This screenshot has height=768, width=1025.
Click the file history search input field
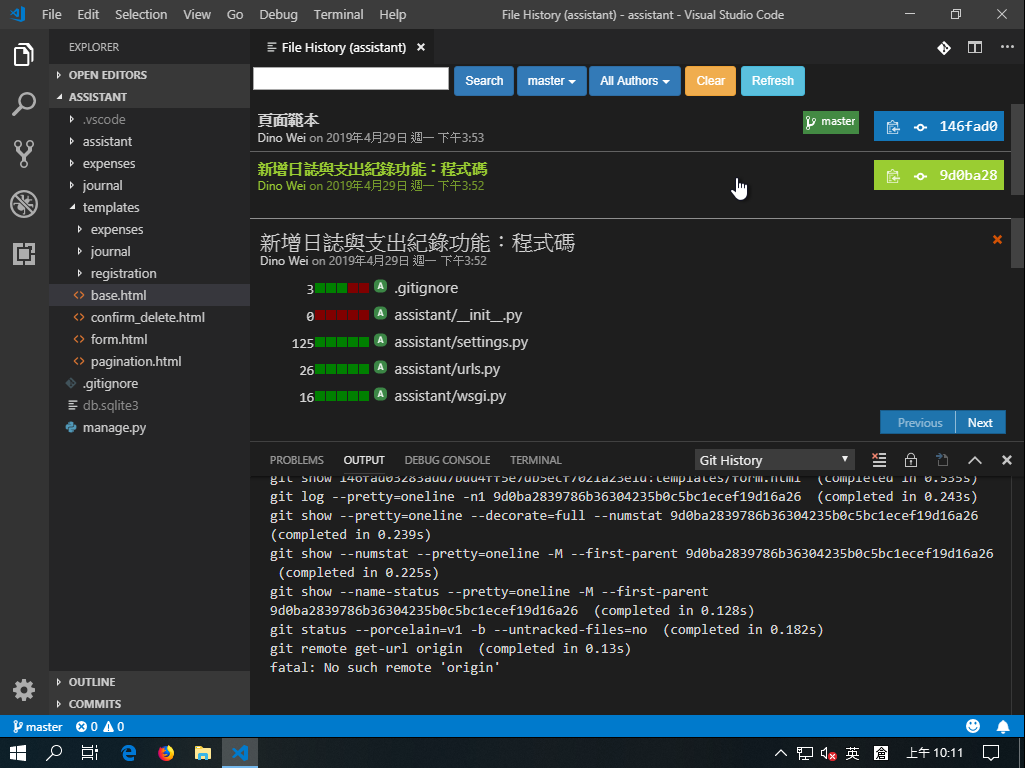point(351,79)
